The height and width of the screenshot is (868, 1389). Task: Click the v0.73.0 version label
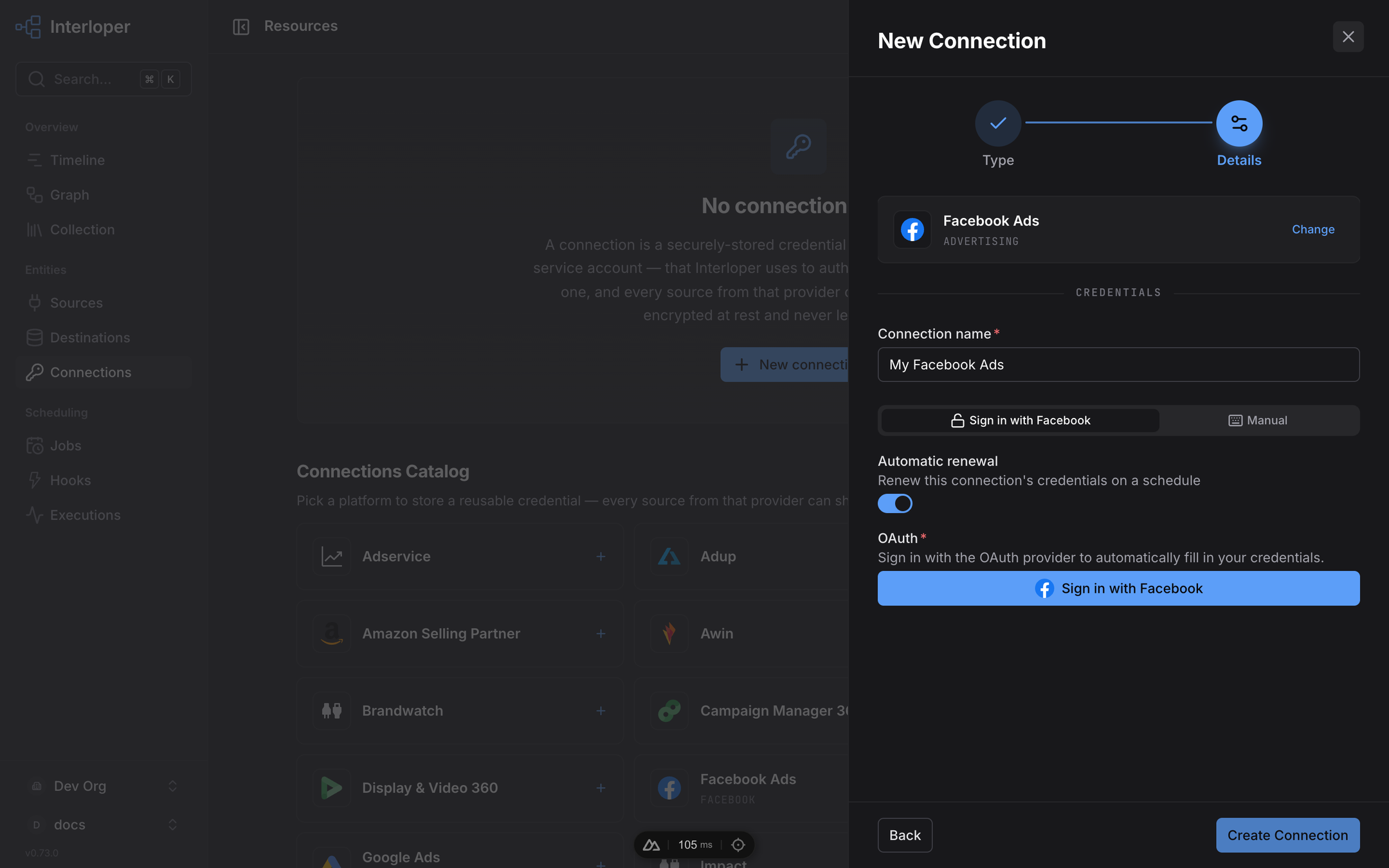click(42, 853)
